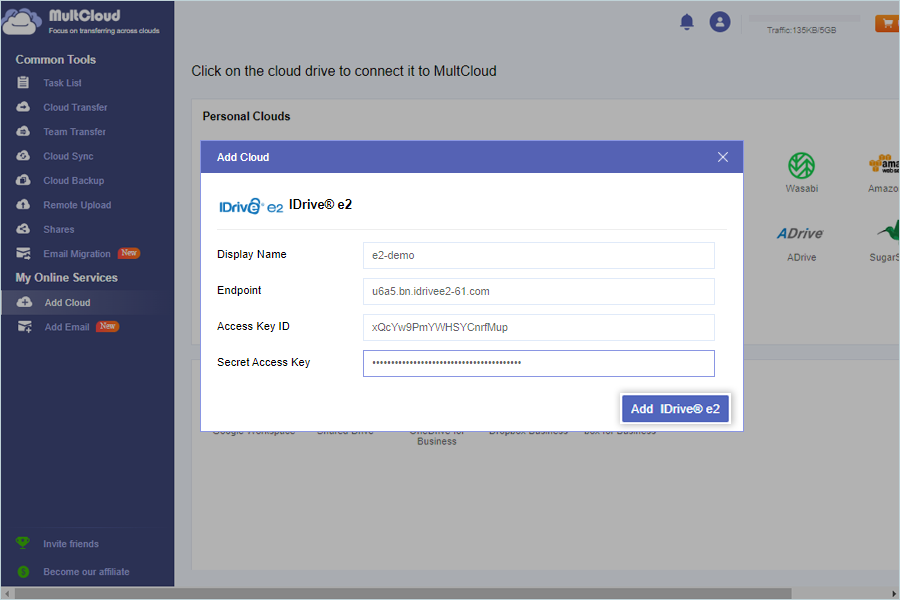Click the My Online Services heading
The width and height of the screenshot is (900, 600).
(x=67, y=278)
